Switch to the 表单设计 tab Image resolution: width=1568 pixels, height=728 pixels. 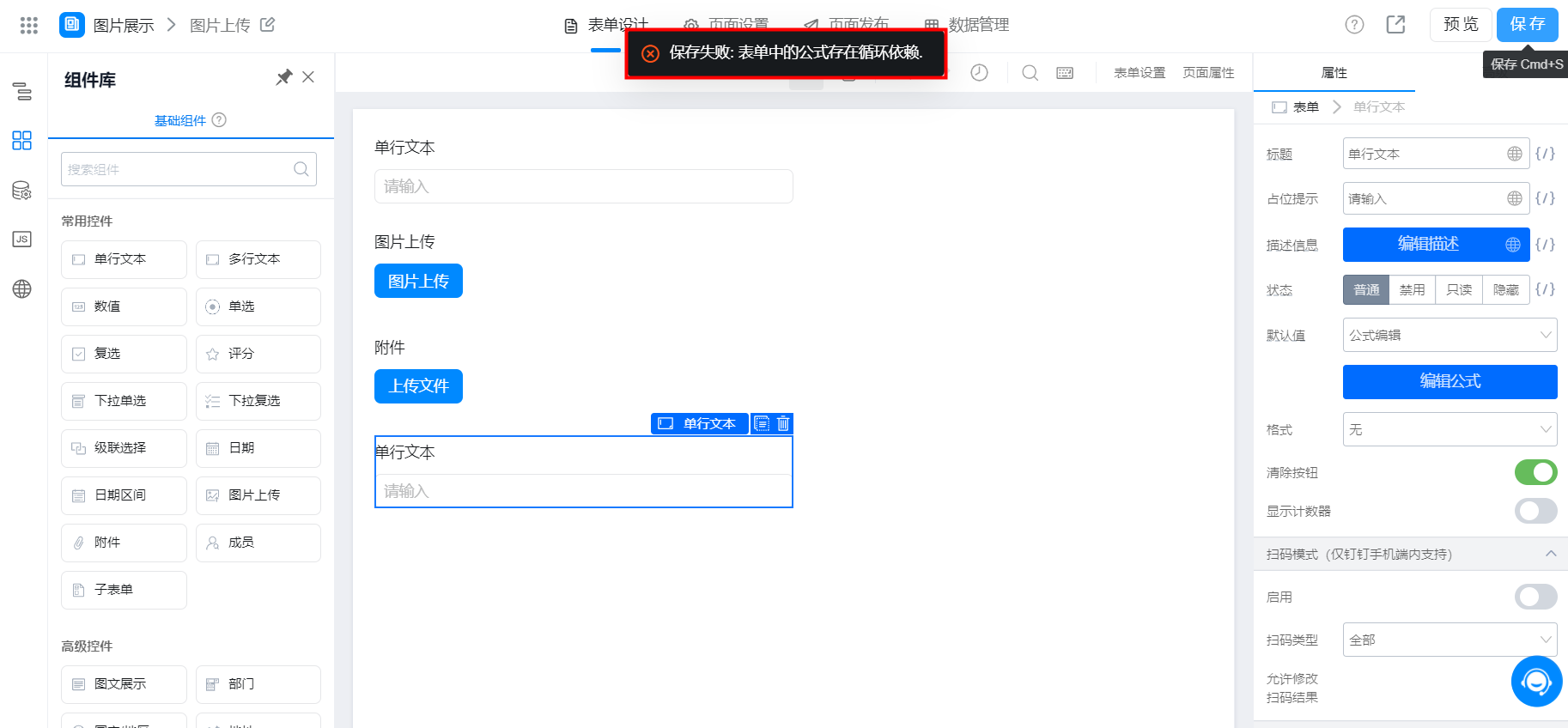606,25
